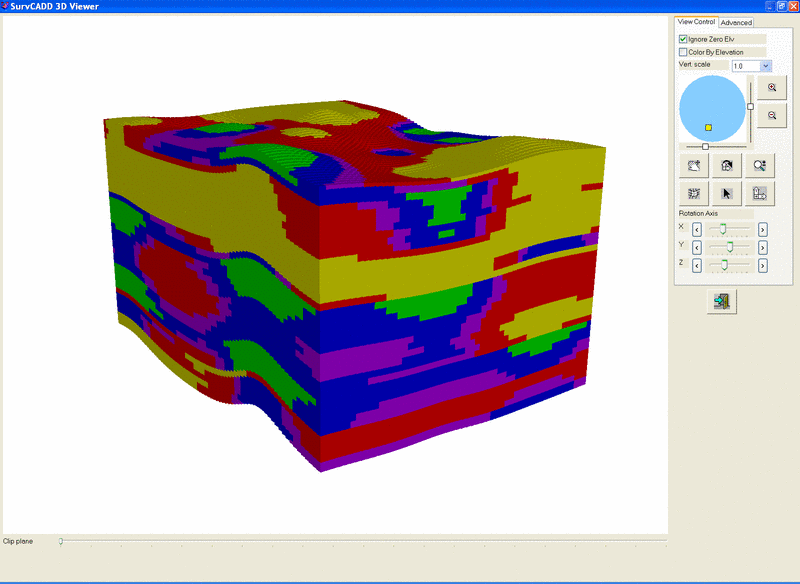Screen dimensions: 800x584
Task: Select the pointer arrow tool
Action: pos(725,193)
